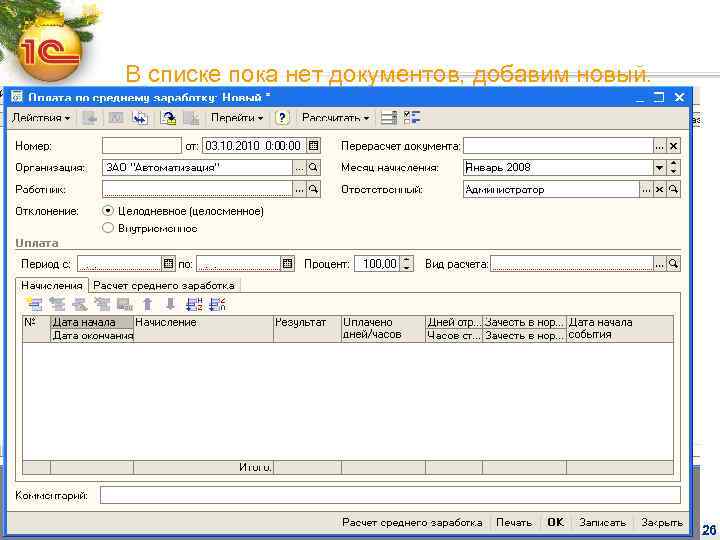Image resolution: width=720 pixels, height=540 pixels.
Task: Click the Записать button
Action: pyautogui.click(x=602, y=523)
